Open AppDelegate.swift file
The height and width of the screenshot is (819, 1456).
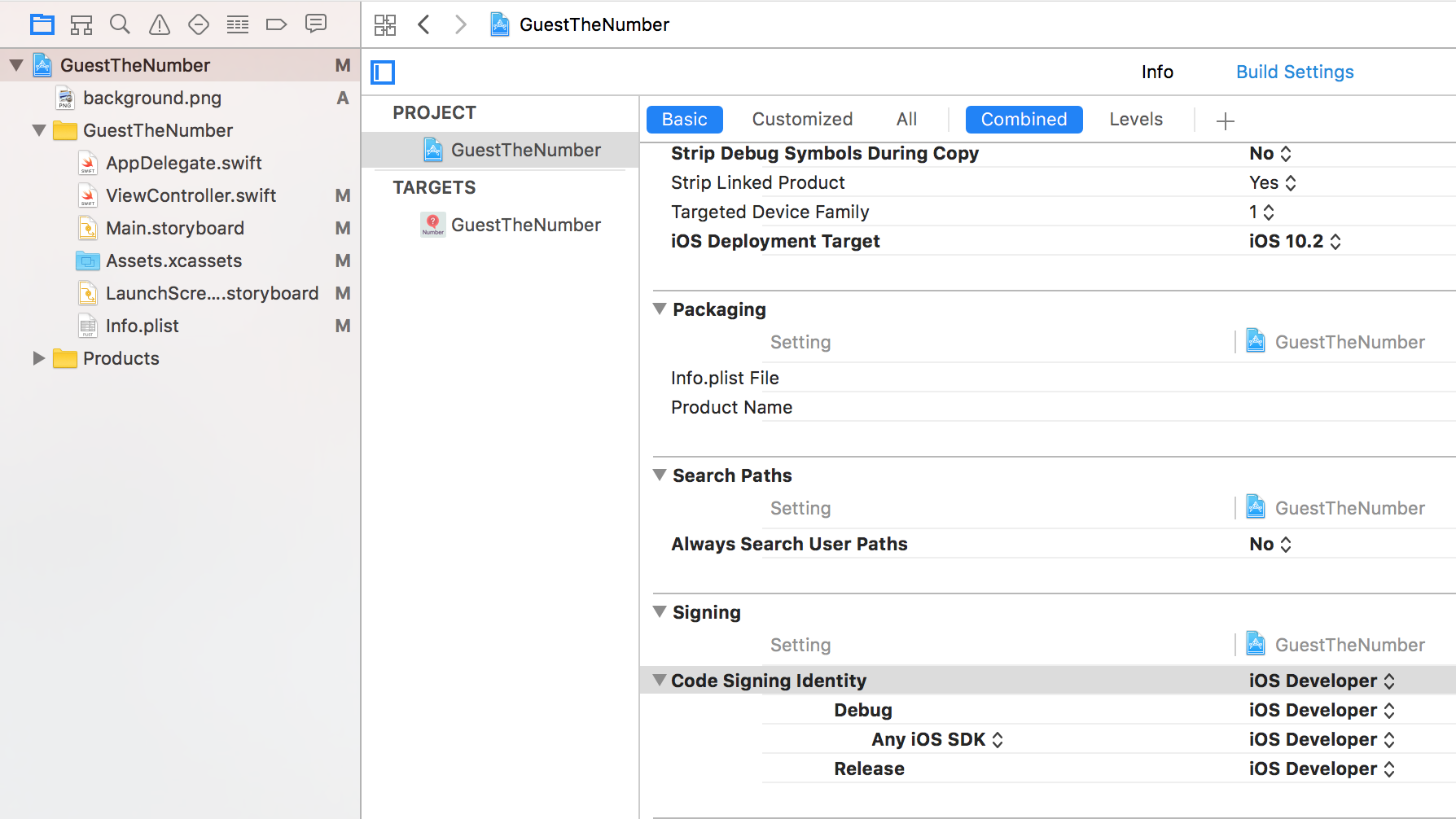184,163
